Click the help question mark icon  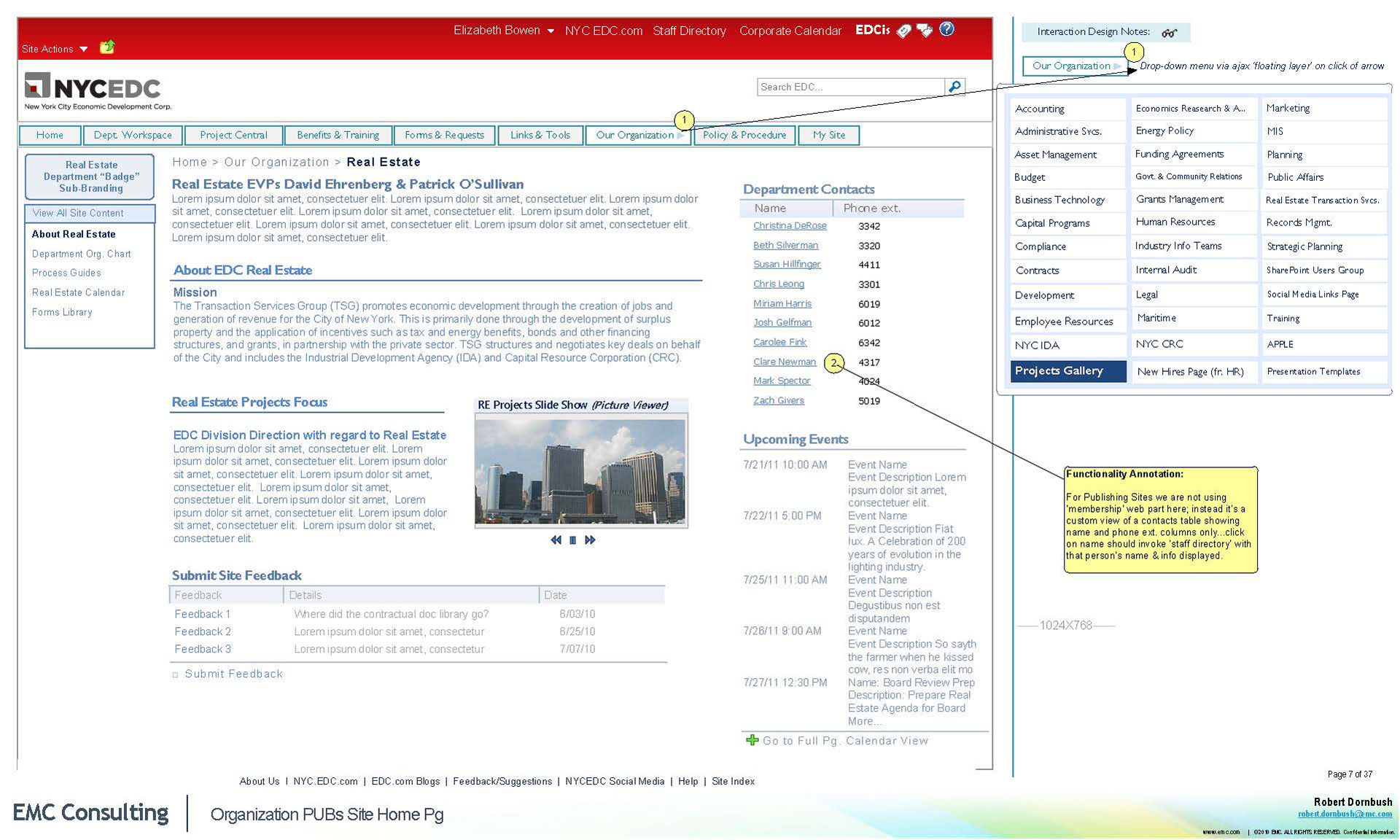click(946, 30)
